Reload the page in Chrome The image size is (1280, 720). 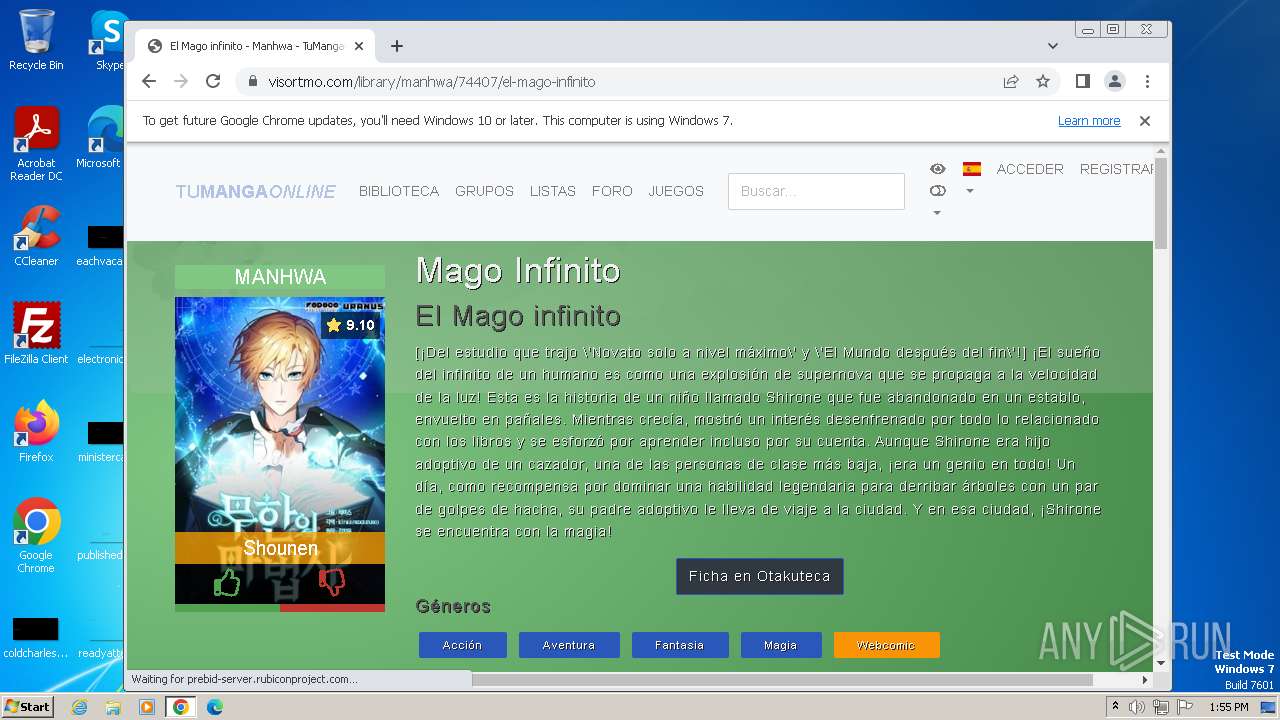(x=213, y=82)
